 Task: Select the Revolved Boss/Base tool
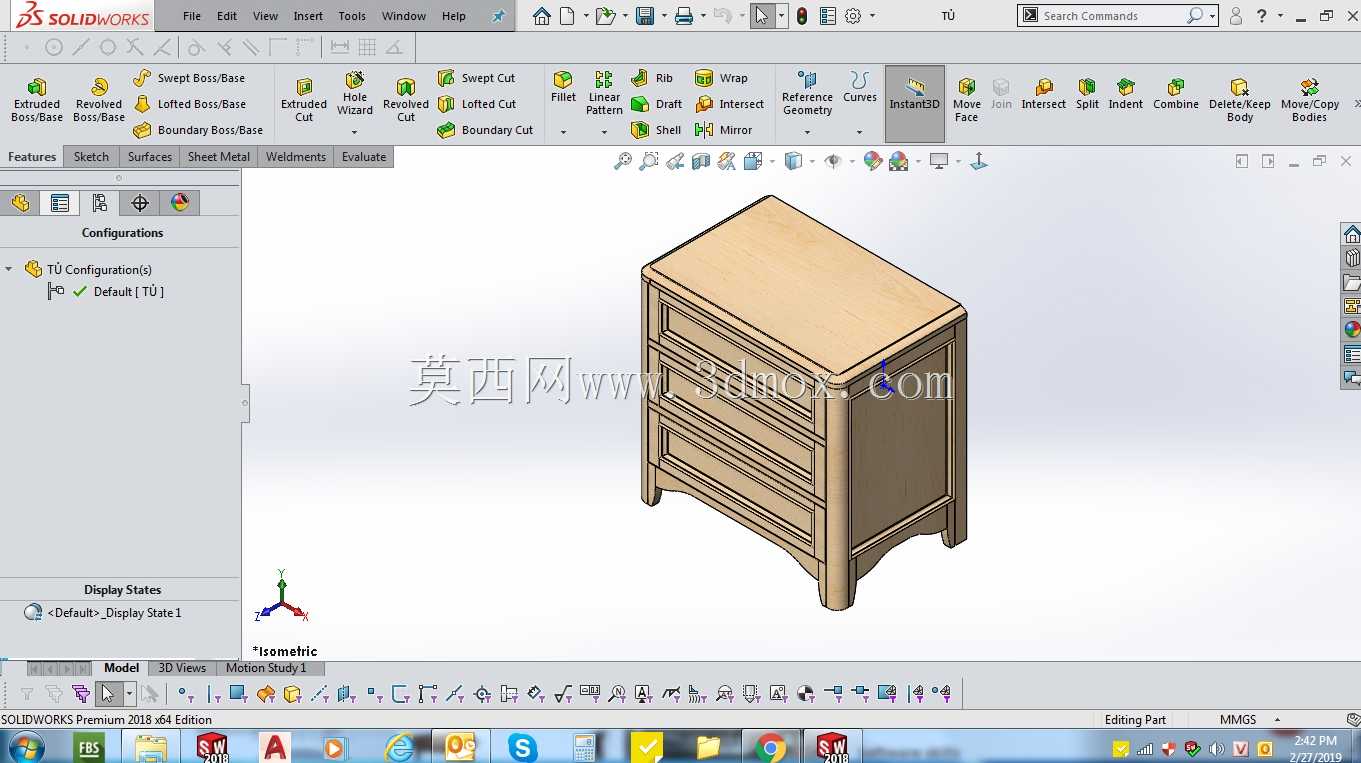pos(99,100)
